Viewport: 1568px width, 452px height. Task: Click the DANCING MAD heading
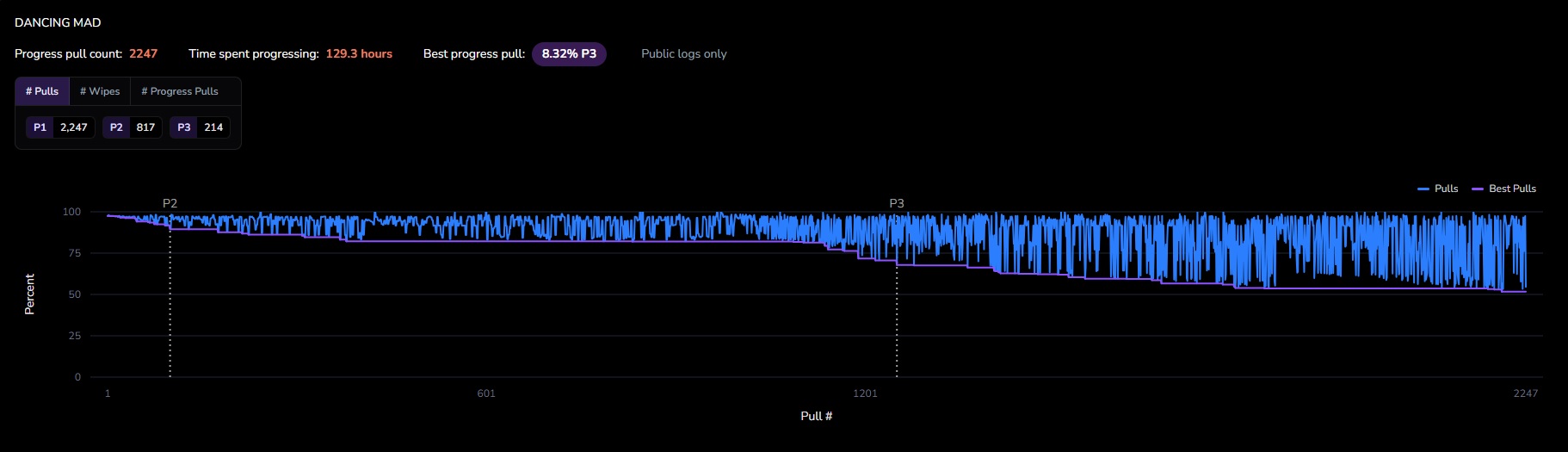coord(58,22)
